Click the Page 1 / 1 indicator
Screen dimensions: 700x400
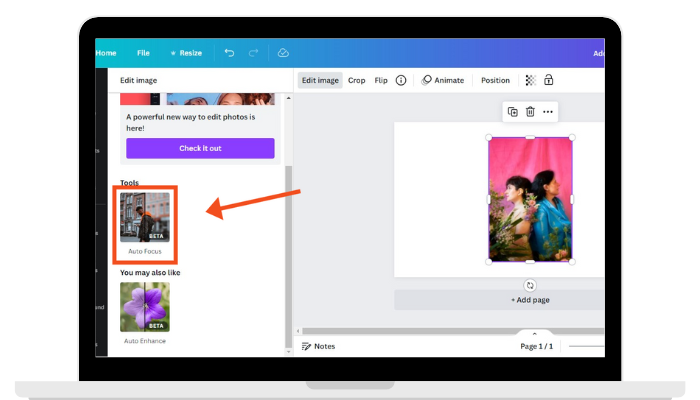(536, 346)
